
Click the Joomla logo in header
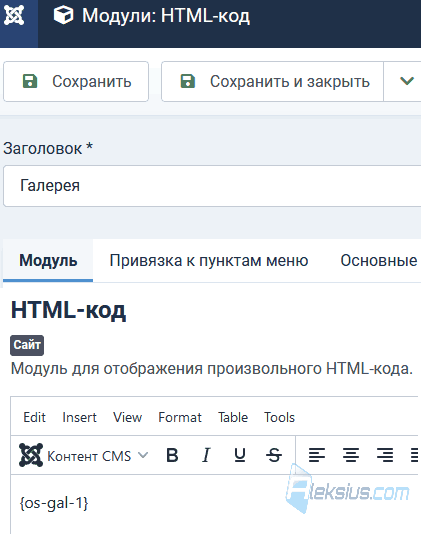pos(14,16)
